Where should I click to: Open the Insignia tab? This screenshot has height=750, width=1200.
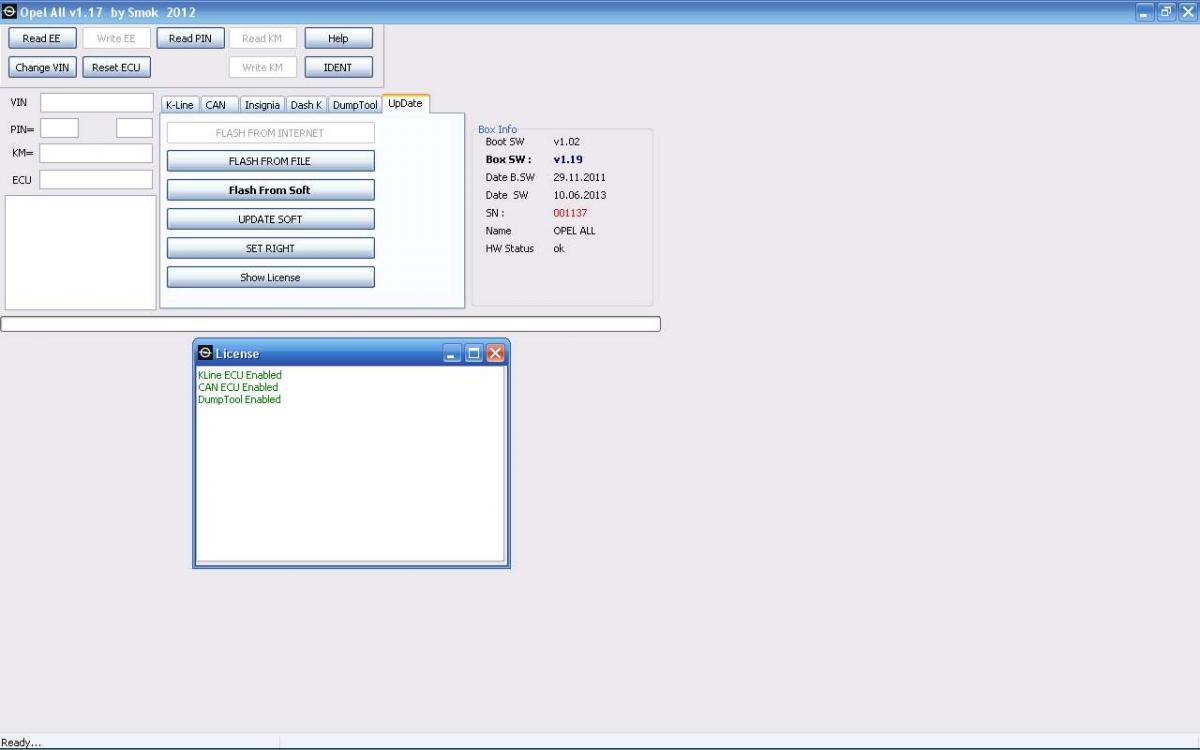click(x=262, y=104)
